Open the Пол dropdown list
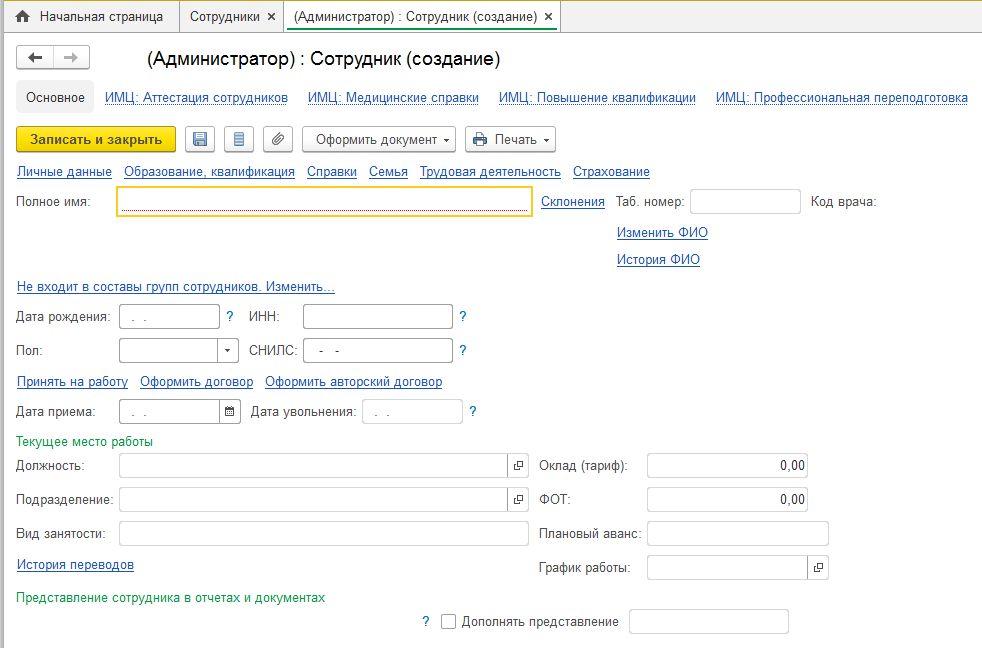Screen dimensions: 982x648 click(228, 350)
